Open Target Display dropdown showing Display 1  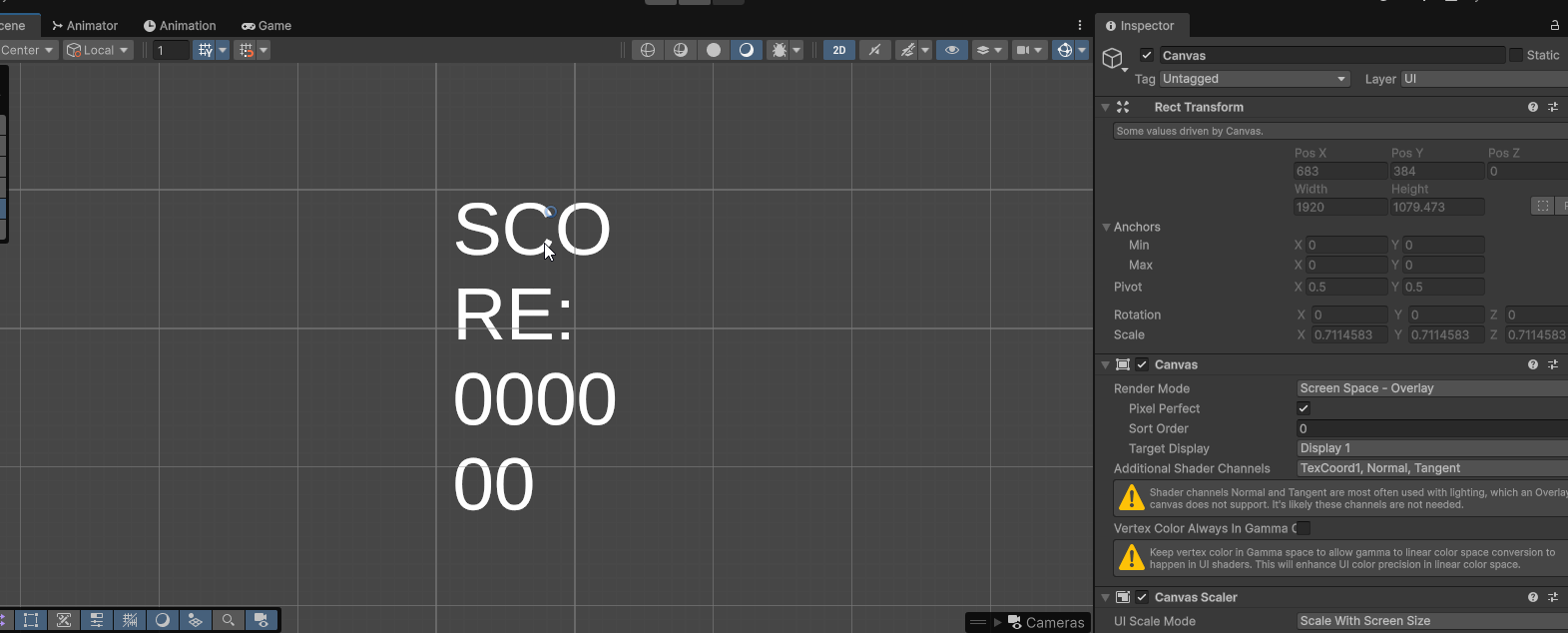pos(1432,448)
